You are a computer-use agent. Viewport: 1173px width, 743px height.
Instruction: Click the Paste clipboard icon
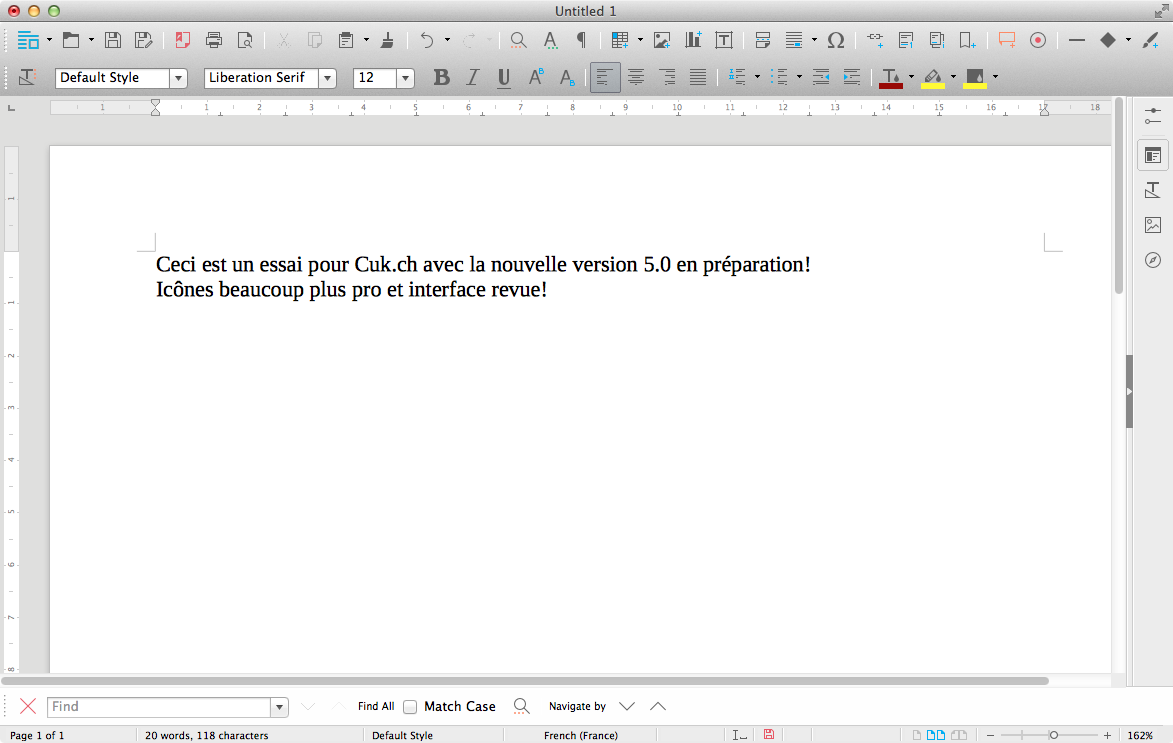coord(346,40)
